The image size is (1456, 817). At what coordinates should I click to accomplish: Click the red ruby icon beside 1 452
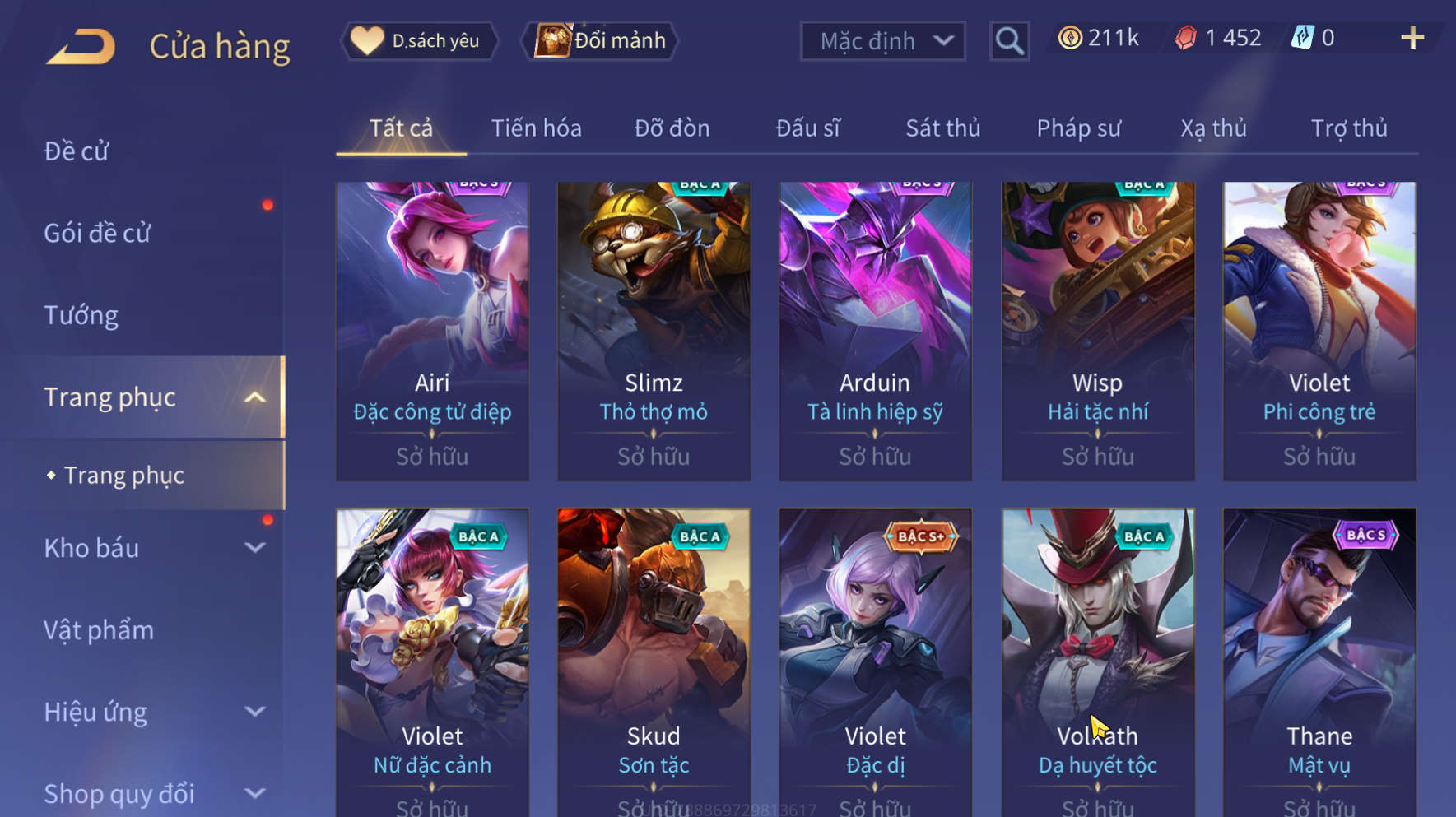tap(1185, 38)
